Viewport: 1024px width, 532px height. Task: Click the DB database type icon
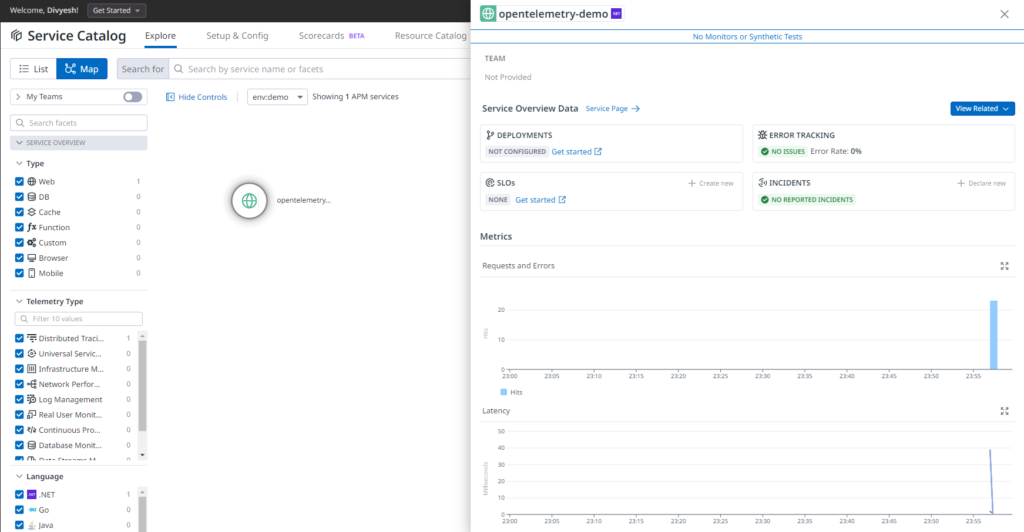point(31,196)
